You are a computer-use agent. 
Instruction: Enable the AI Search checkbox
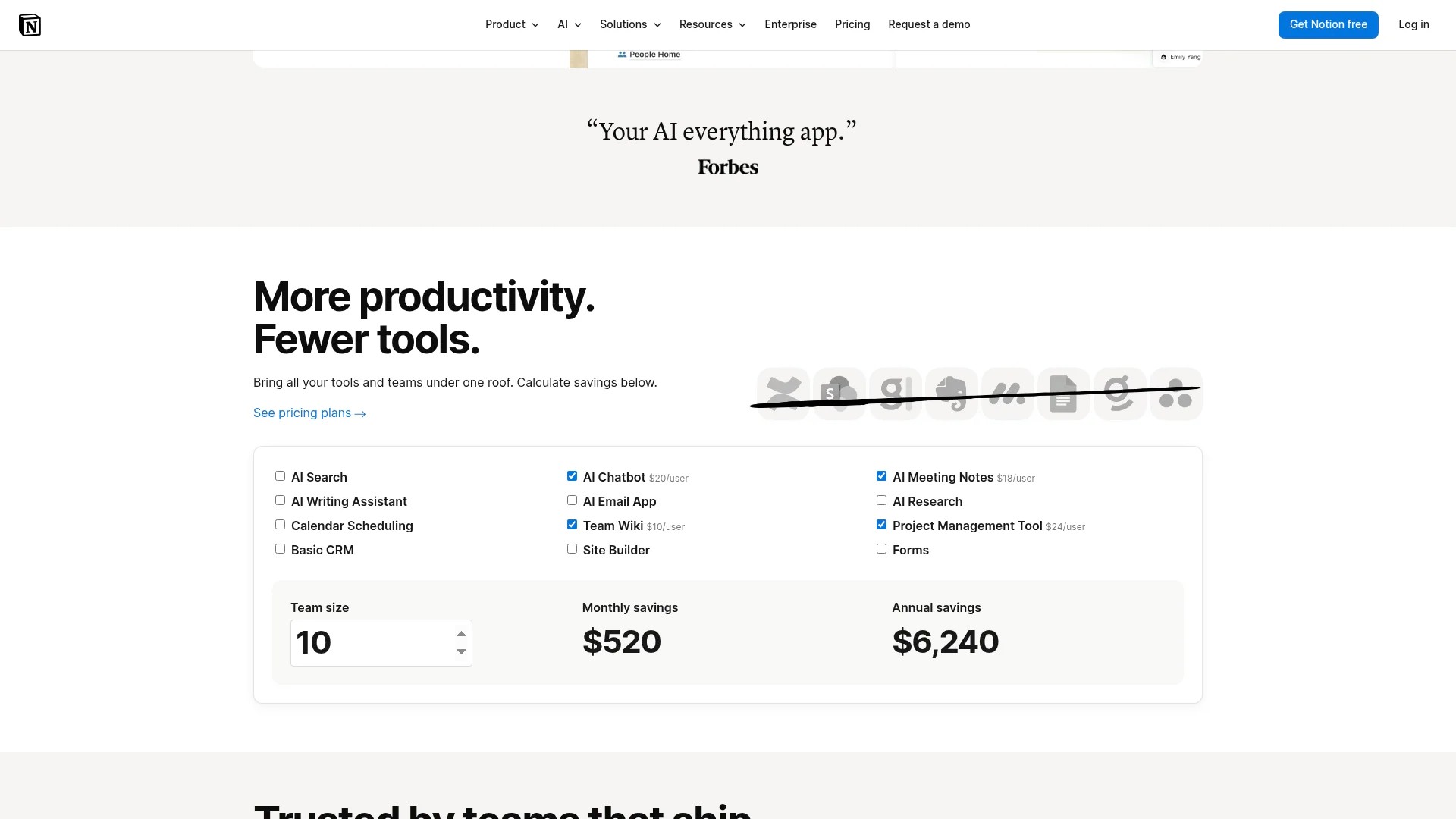click(281, 475)
